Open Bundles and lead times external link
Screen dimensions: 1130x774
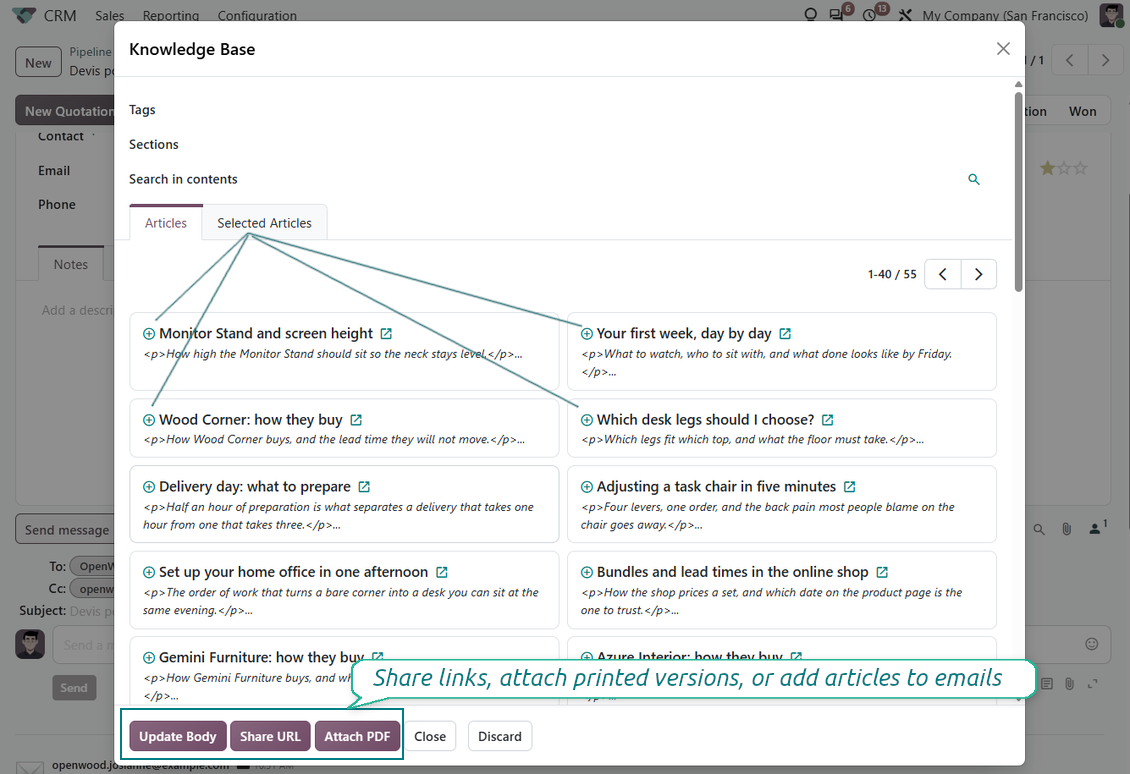tap(882, 572)
